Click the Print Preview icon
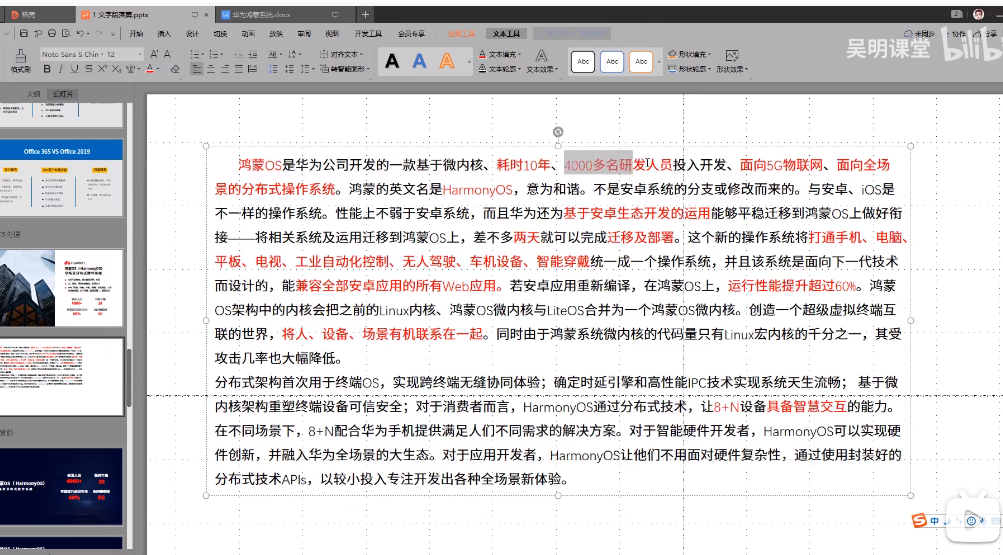1003x555 pixels. (x=66, y=33)
